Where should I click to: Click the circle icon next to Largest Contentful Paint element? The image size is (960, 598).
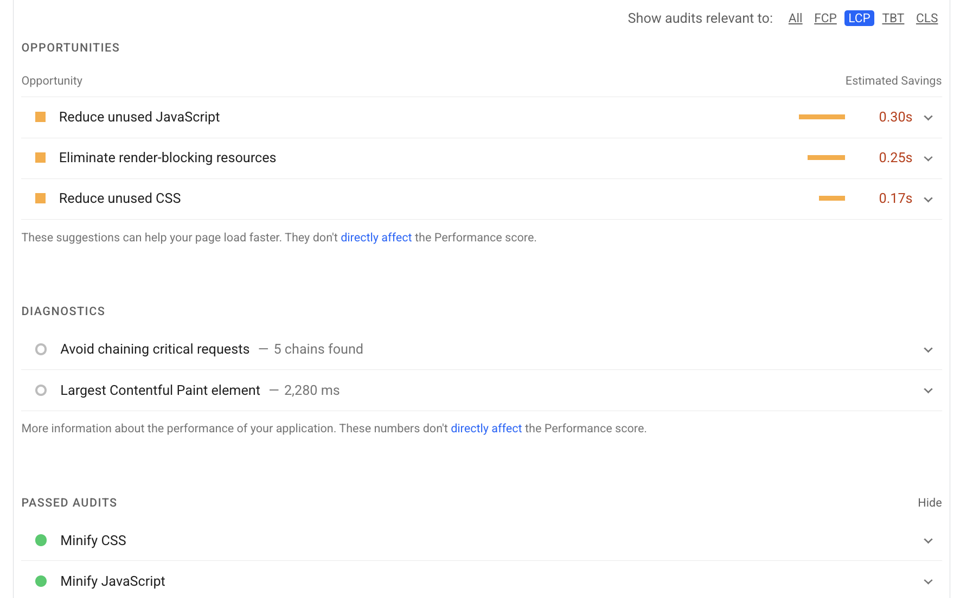40,390
